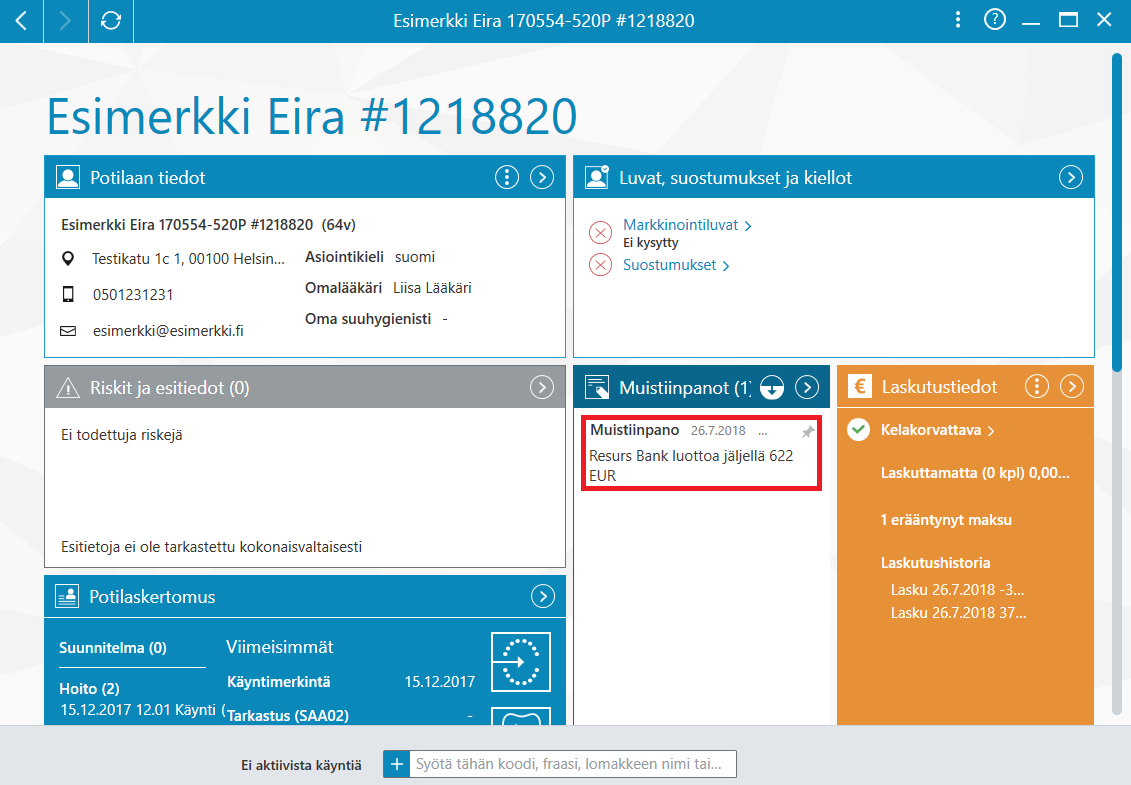Open Potilaan tiedot options menu
This screenshot has width=1131, height=785.
(507, 177)
